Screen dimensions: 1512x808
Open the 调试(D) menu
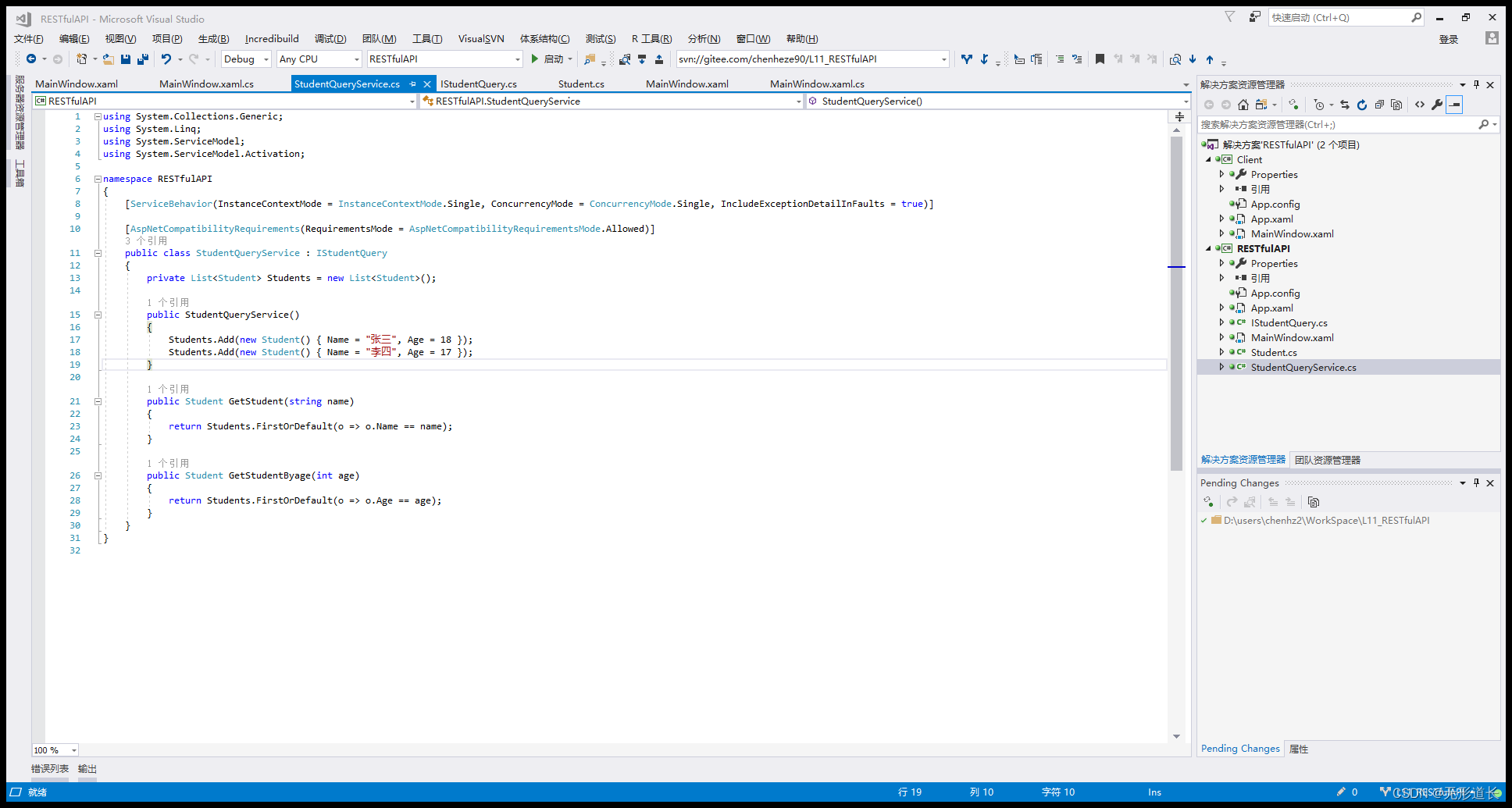330,38
